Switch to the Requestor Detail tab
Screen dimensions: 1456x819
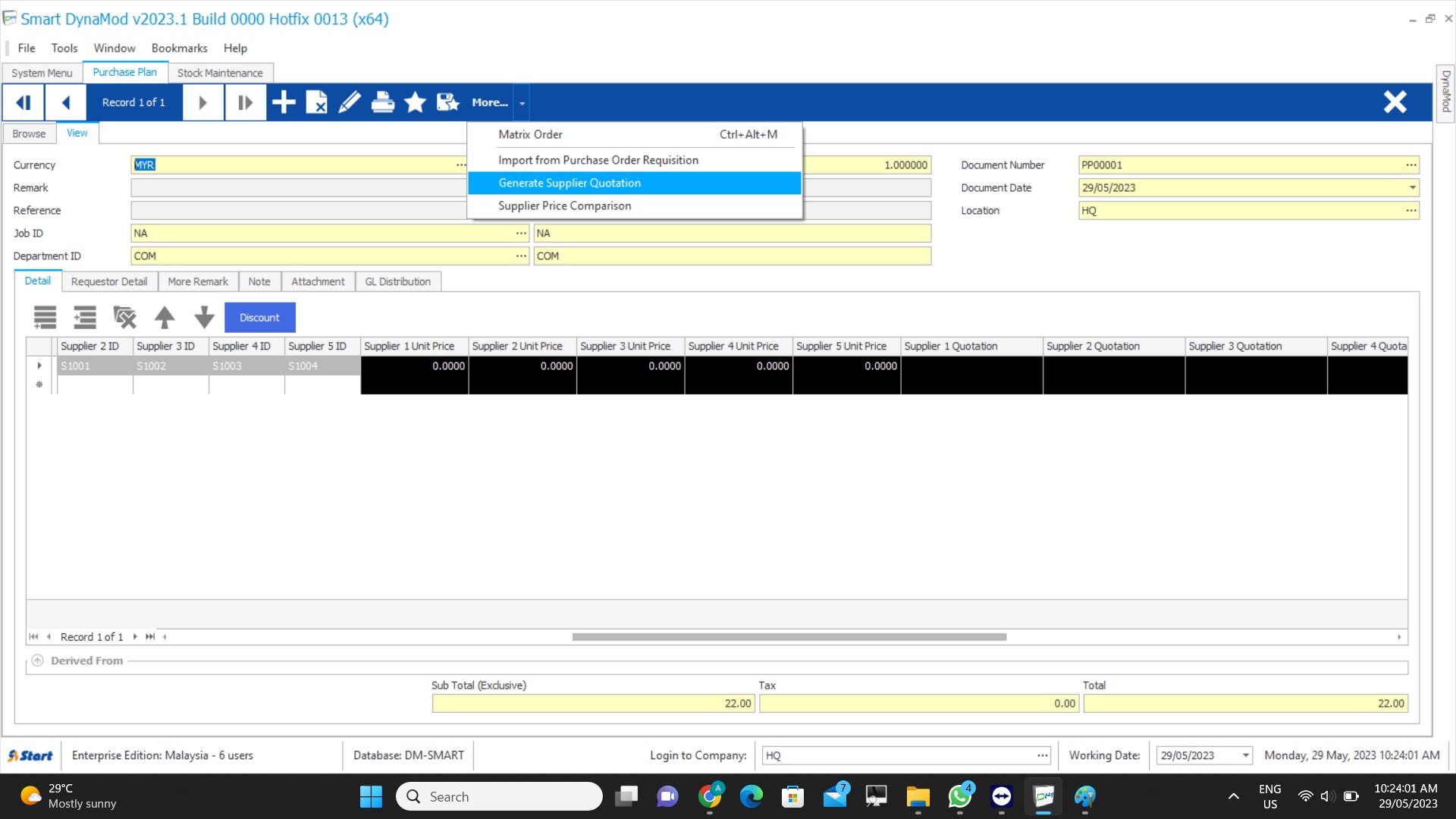pos(109,281)
